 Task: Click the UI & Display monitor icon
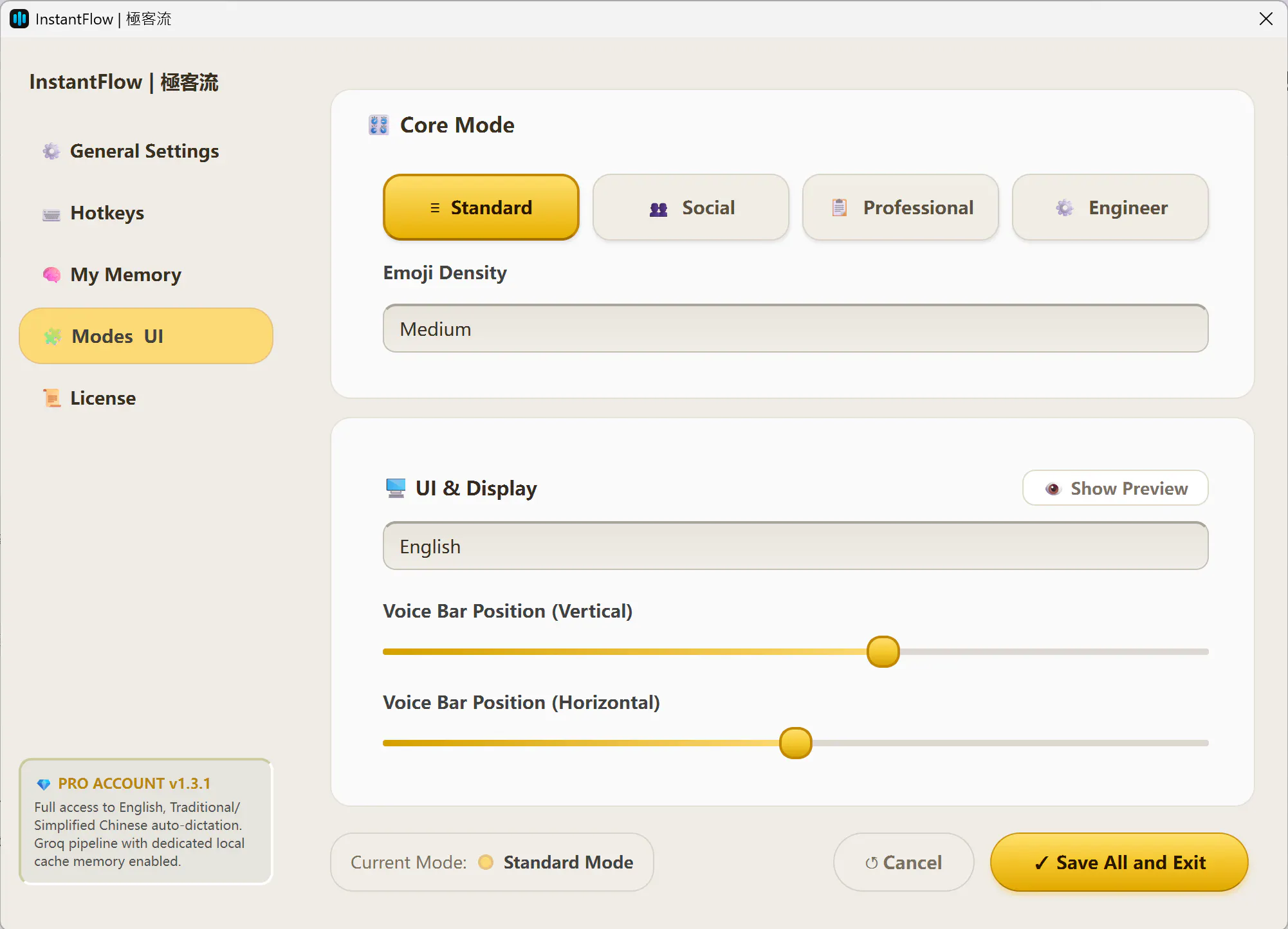(396, 488)
